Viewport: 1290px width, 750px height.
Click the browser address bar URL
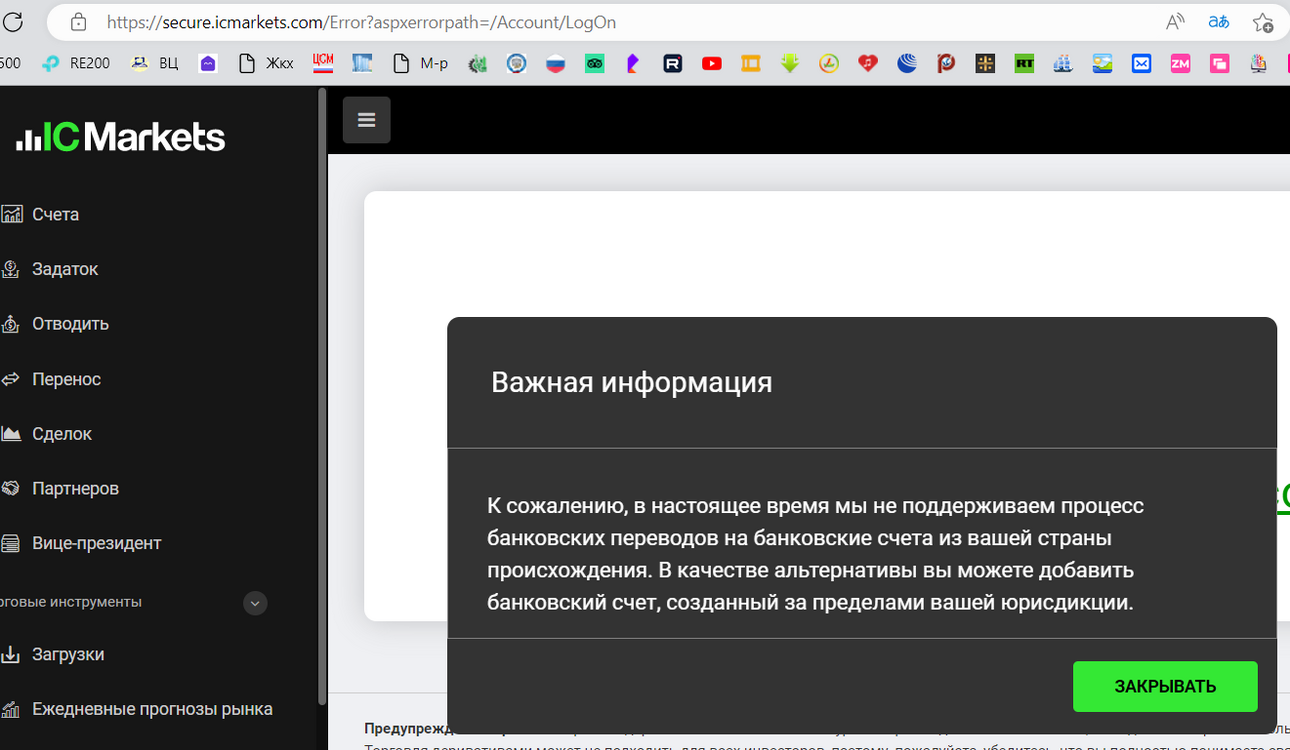[x=361, y=22]
